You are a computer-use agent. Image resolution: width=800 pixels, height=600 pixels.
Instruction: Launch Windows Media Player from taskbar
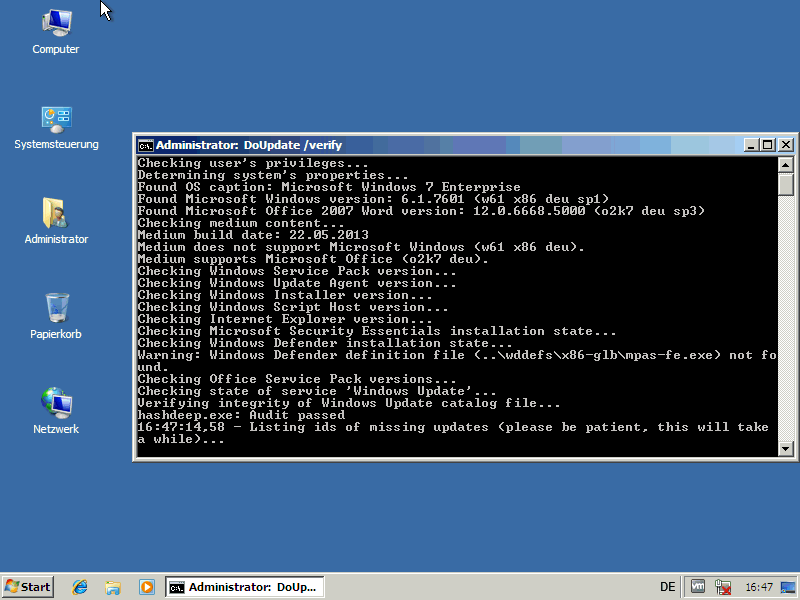click(146, 587)
